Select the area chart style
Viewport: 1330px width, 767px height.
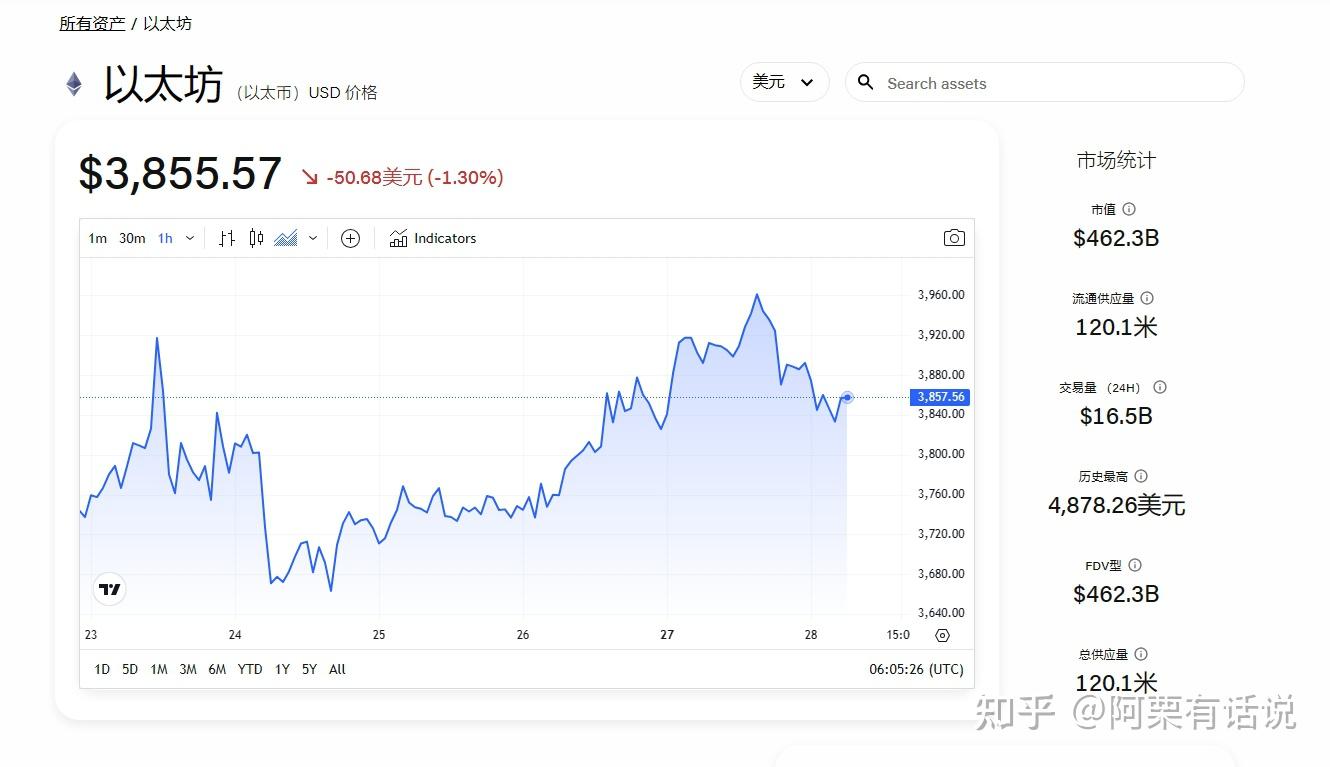click(286, 238)
